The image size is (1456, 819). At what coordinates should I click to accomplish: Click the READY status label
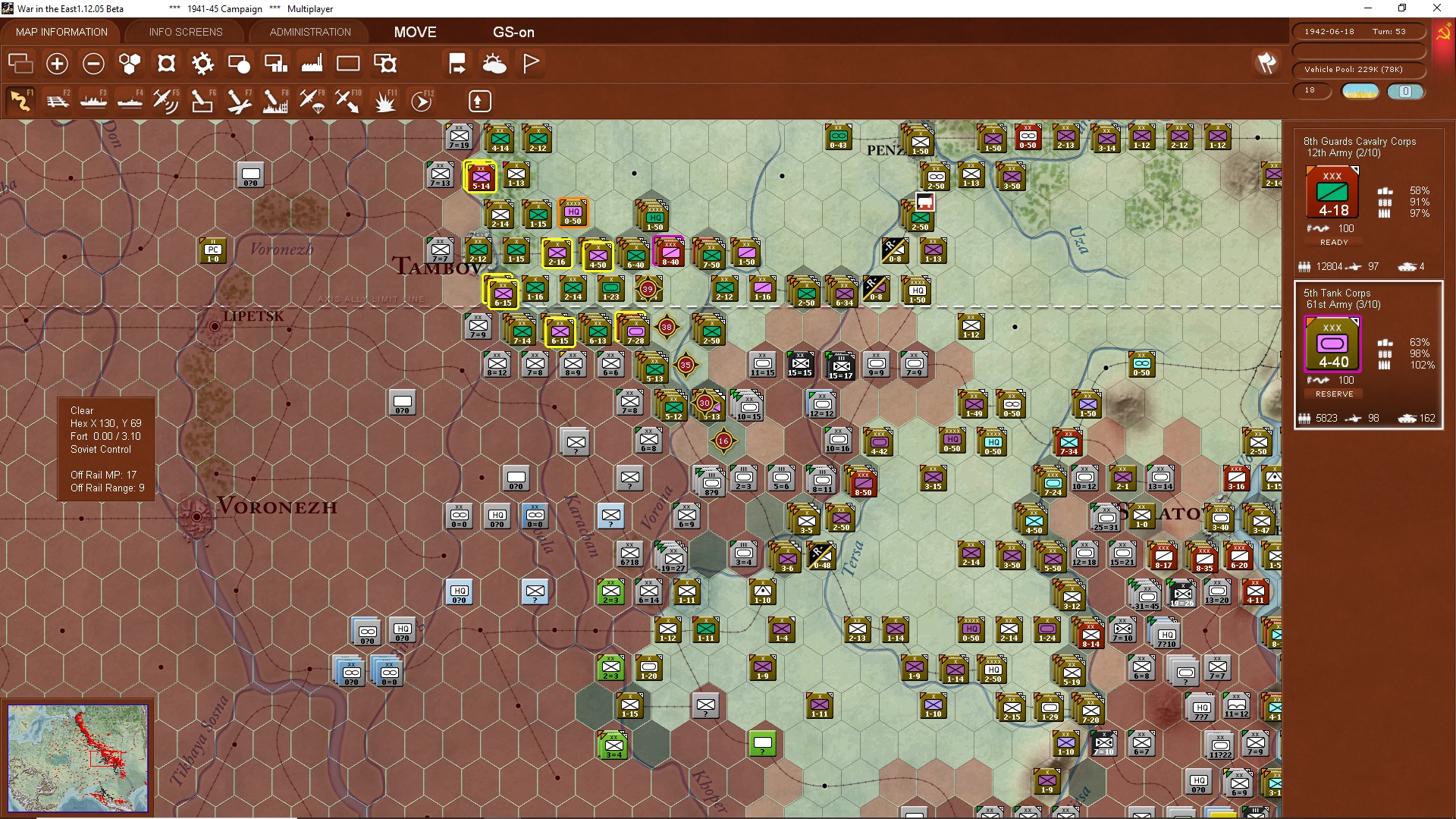coord(1334,243)
